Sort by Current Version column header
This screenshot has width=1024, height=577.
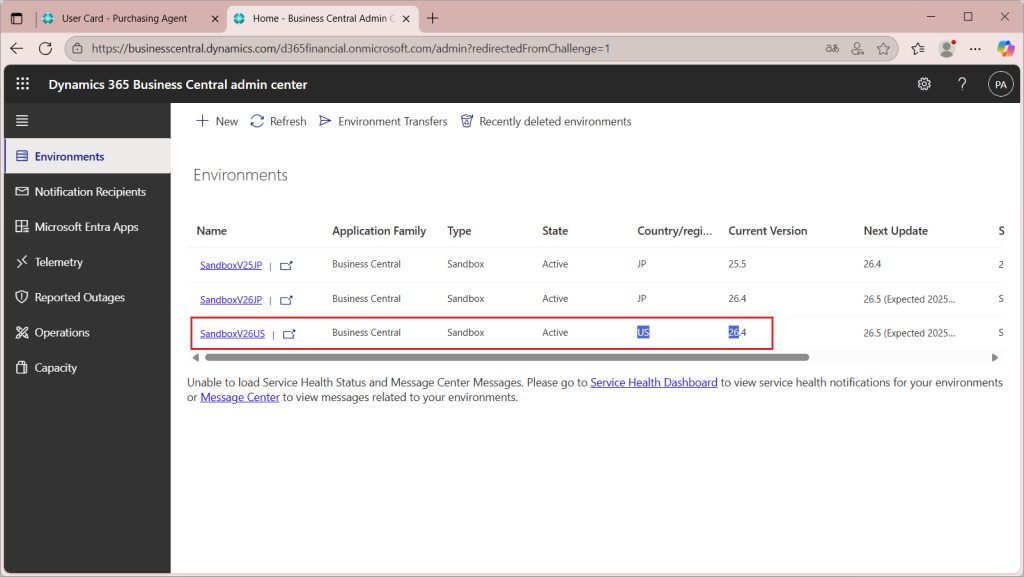(768, 231)
